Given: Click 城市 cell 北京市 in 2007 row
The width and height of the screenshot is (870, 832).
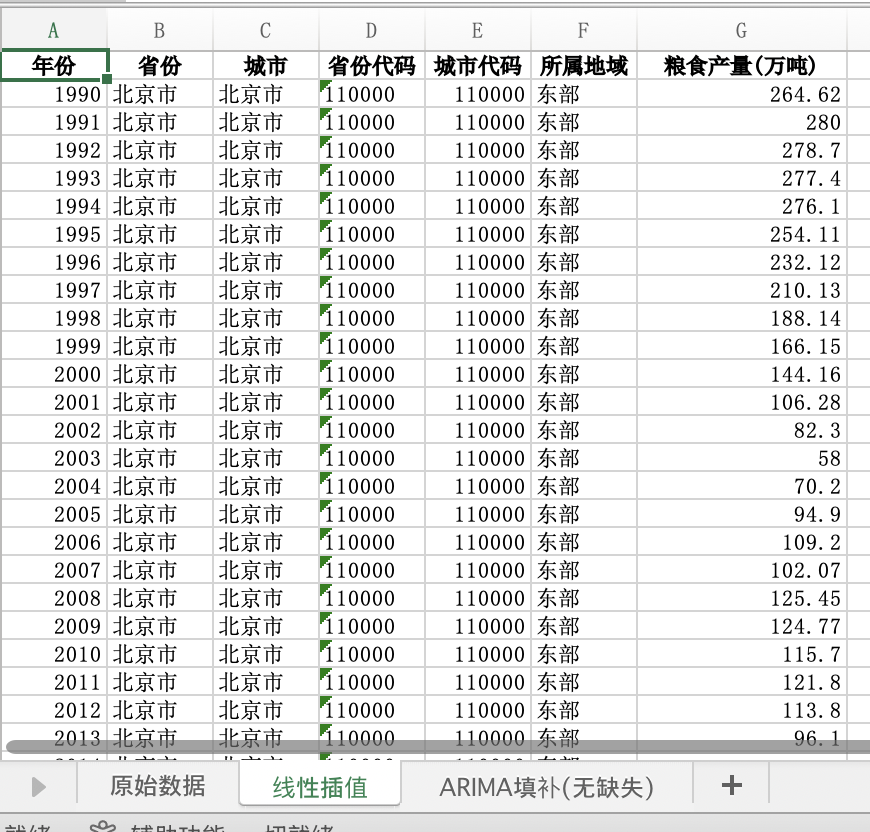Looking at the screenshot, I should point(266,570).
